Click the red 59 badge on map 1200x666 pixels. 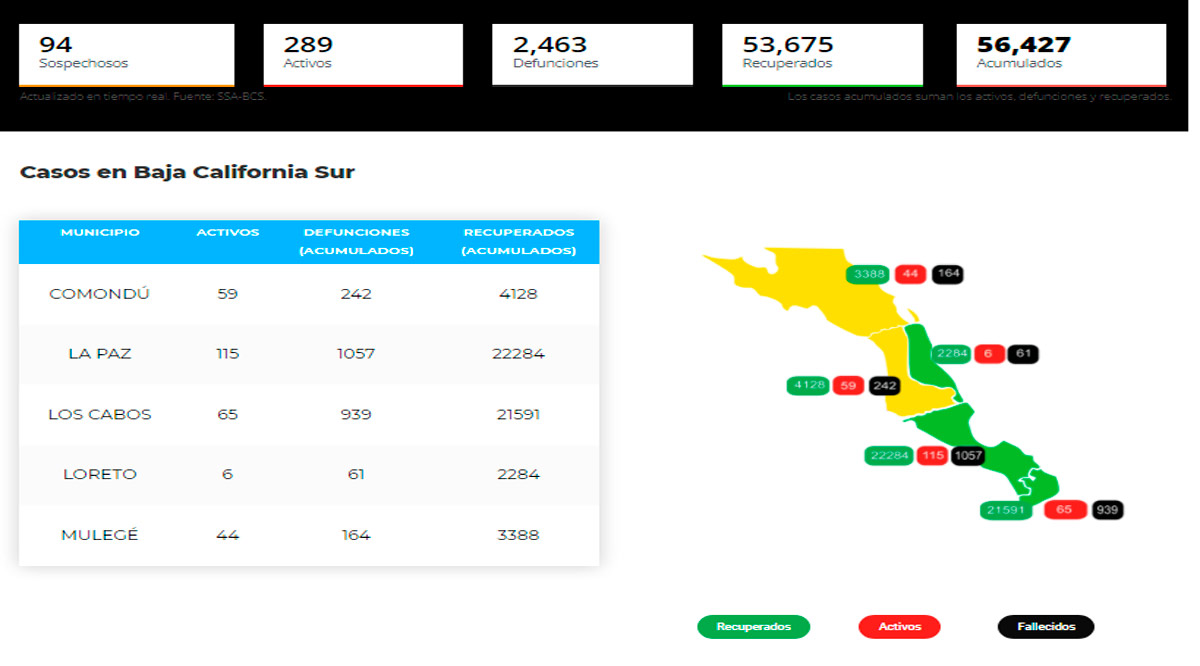click(x=848, y=386)
